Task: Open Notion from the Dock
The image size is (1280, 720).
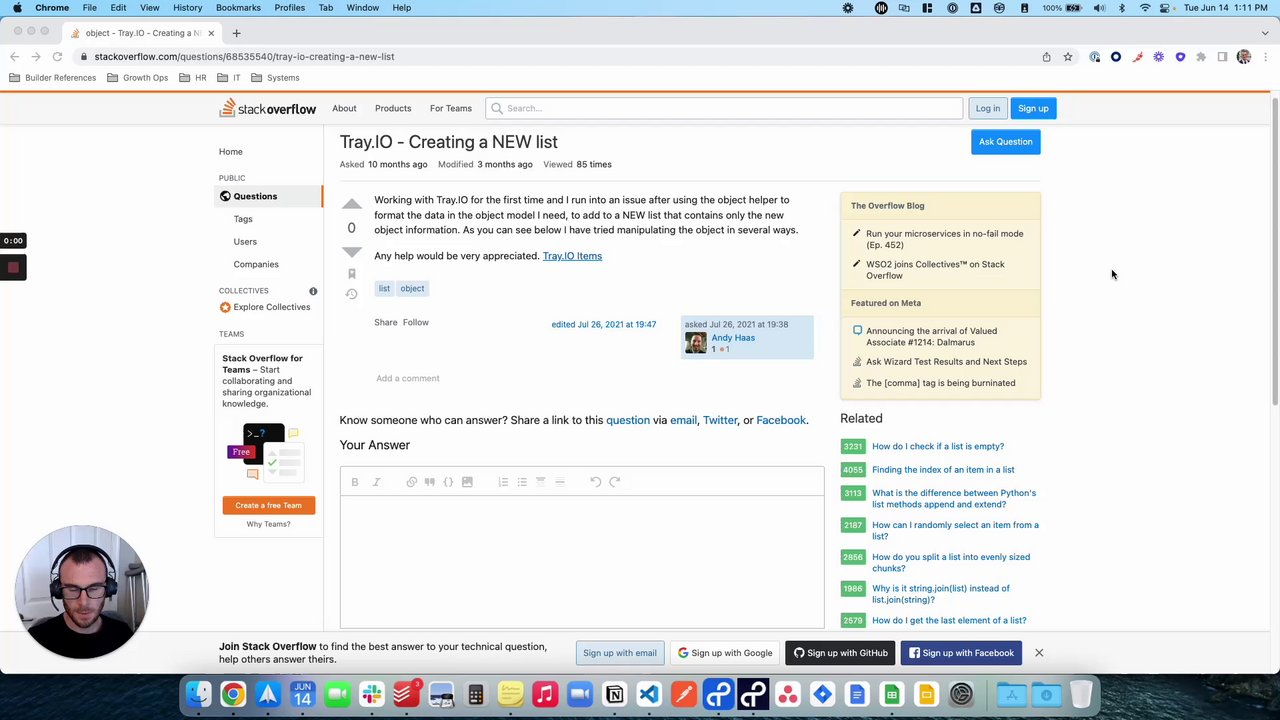Action: (614, 694)
